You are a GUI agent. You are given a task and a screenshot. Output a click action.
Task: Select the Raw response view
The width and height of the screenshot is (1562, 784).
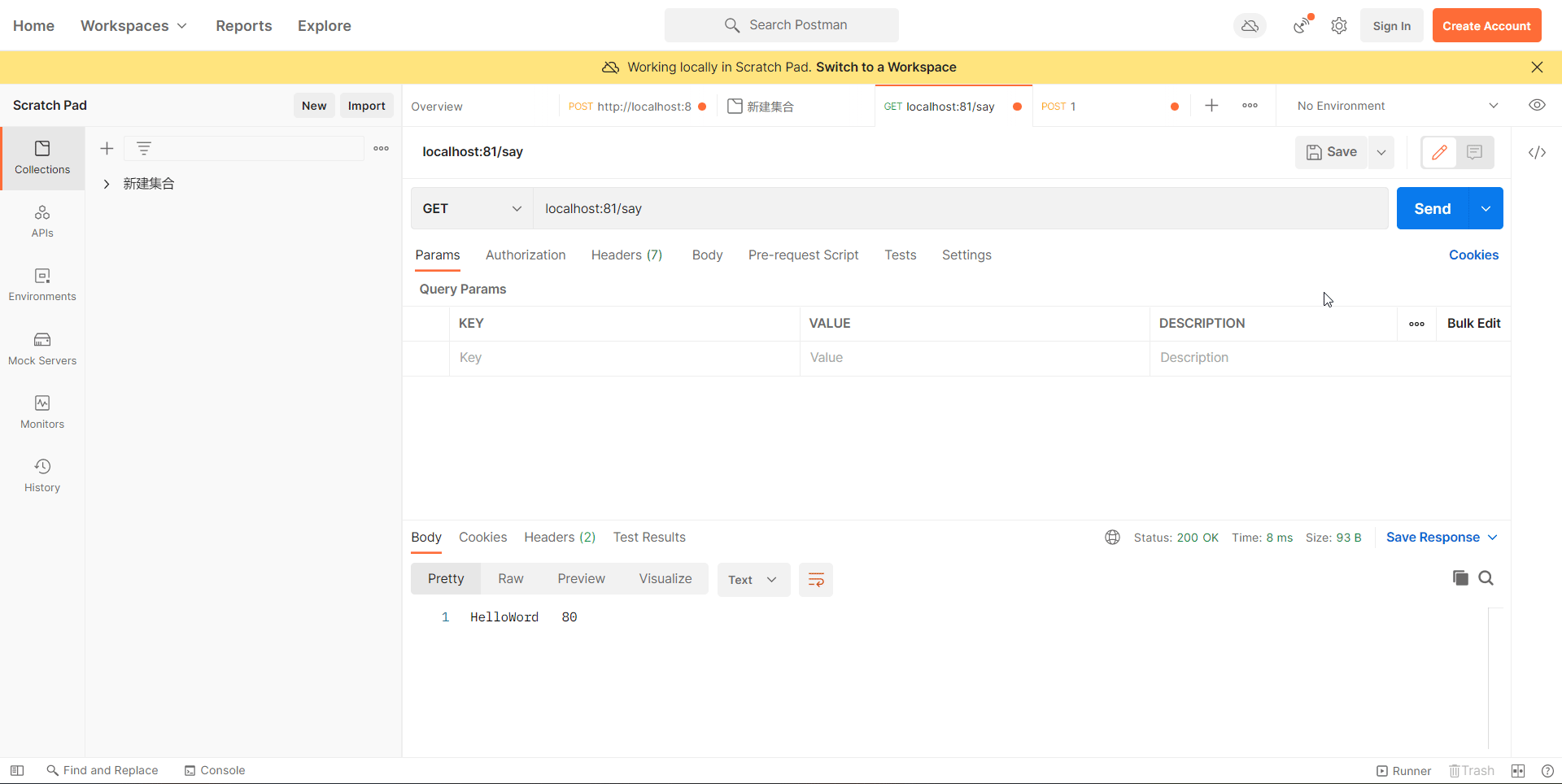[511, 579]
